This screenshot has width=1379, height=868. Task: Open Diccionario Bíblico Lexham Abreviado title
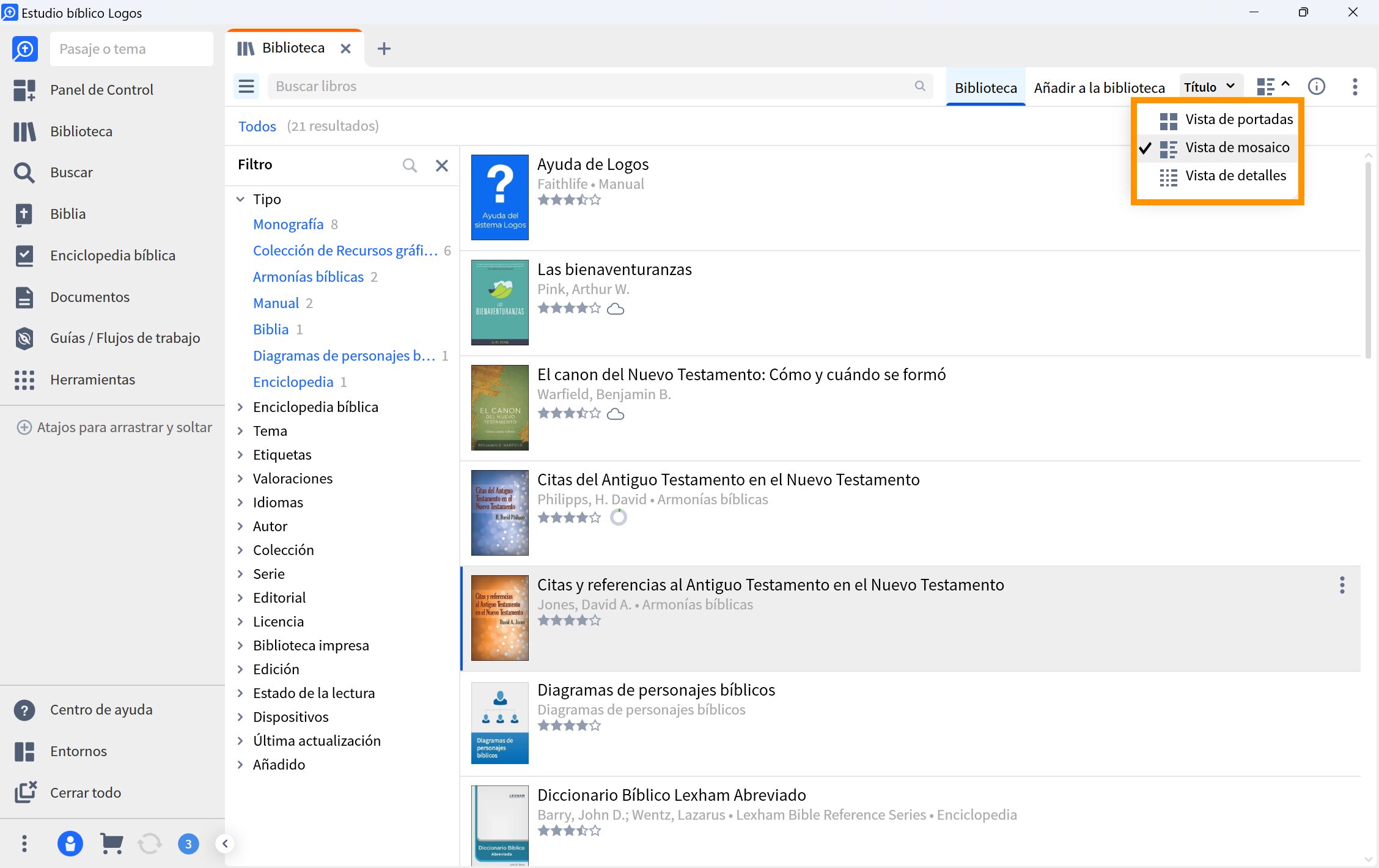[x=672, y=795]
